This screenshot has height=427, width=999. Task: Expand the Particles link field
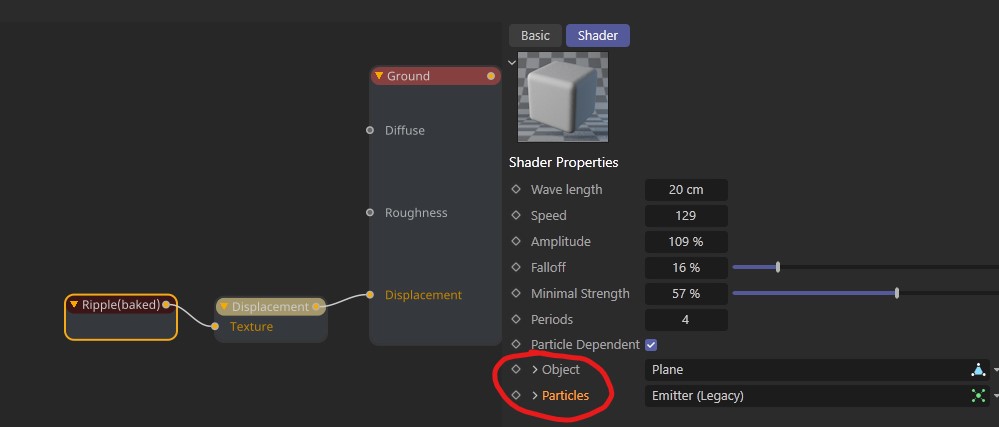tap(535, 396)
